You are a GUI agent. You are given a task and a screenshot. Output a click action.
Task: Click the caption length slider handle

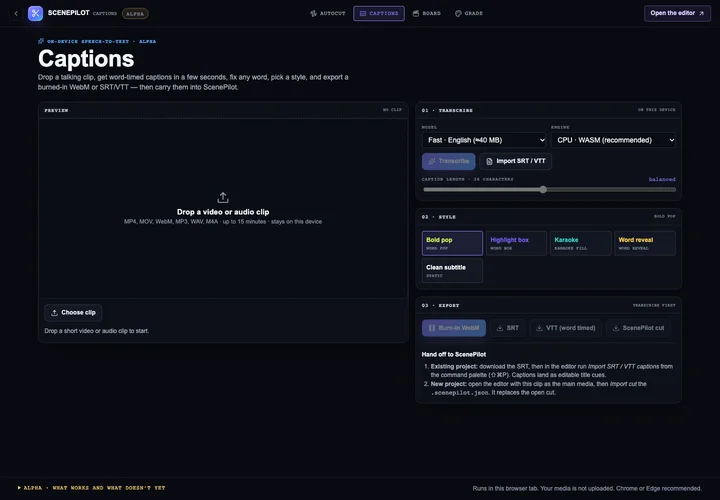tap(543, 189)
